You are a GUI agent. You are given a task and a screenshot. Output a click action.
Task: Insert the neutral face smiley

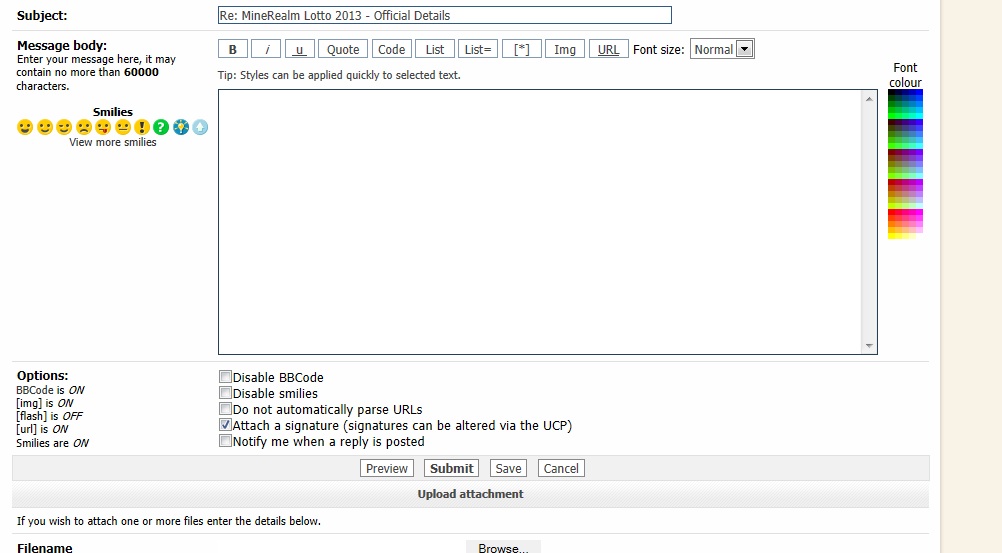122,127
